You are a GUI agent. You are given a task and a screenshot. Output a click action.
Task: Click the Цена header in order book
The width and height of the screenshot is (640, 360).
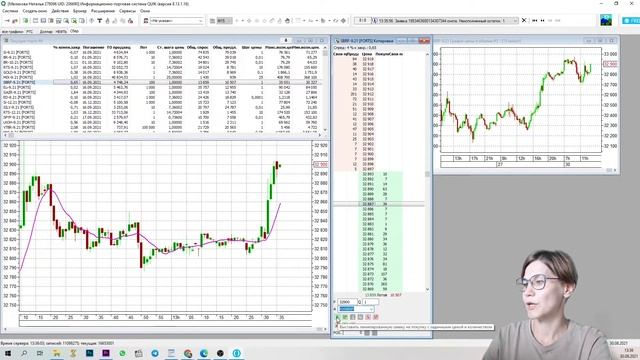coord(367,54)
